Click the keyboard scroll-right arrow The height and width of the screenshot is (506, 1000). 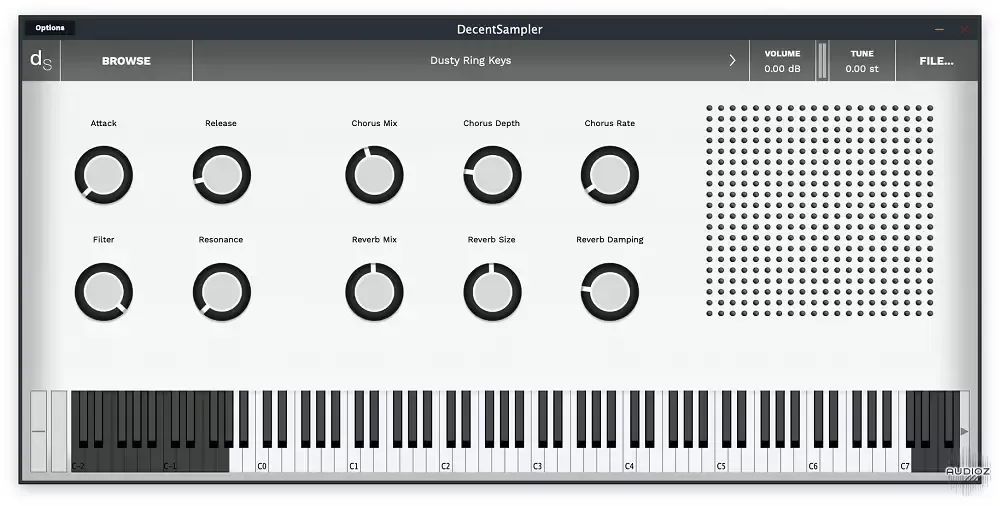964,431
